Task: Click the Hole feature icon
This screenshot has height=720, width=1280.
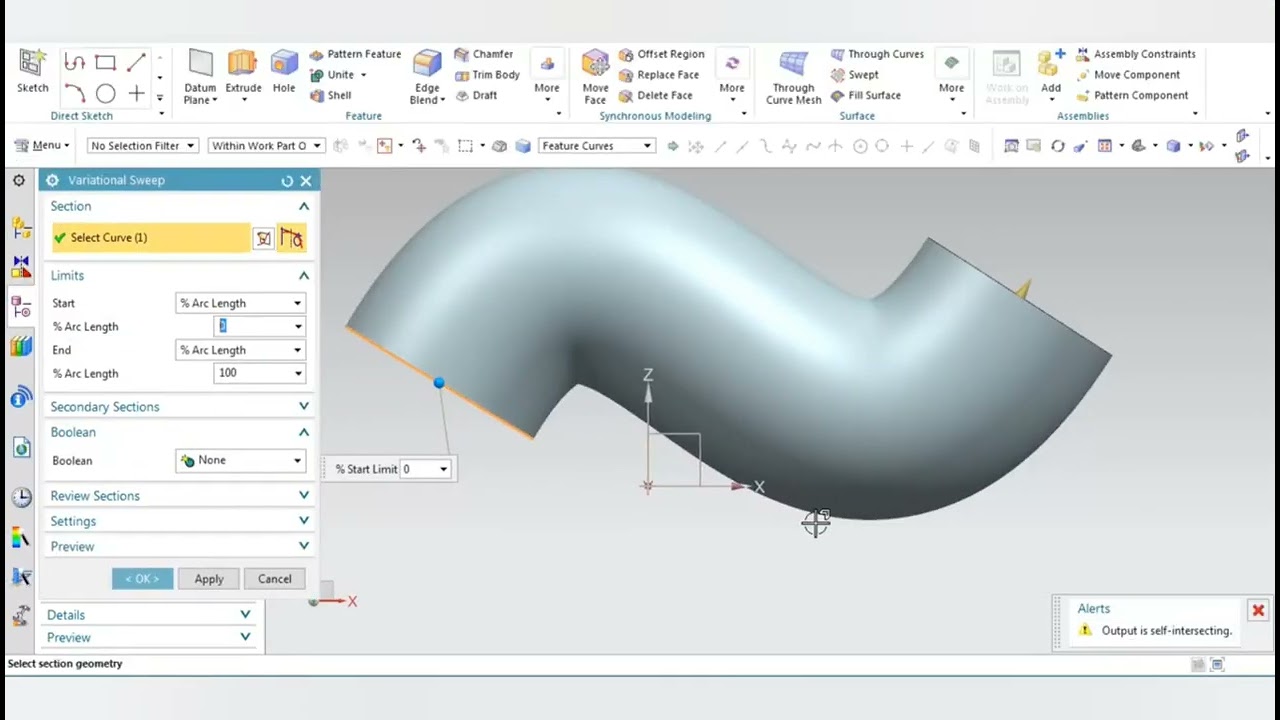Action: pos(284,71)
